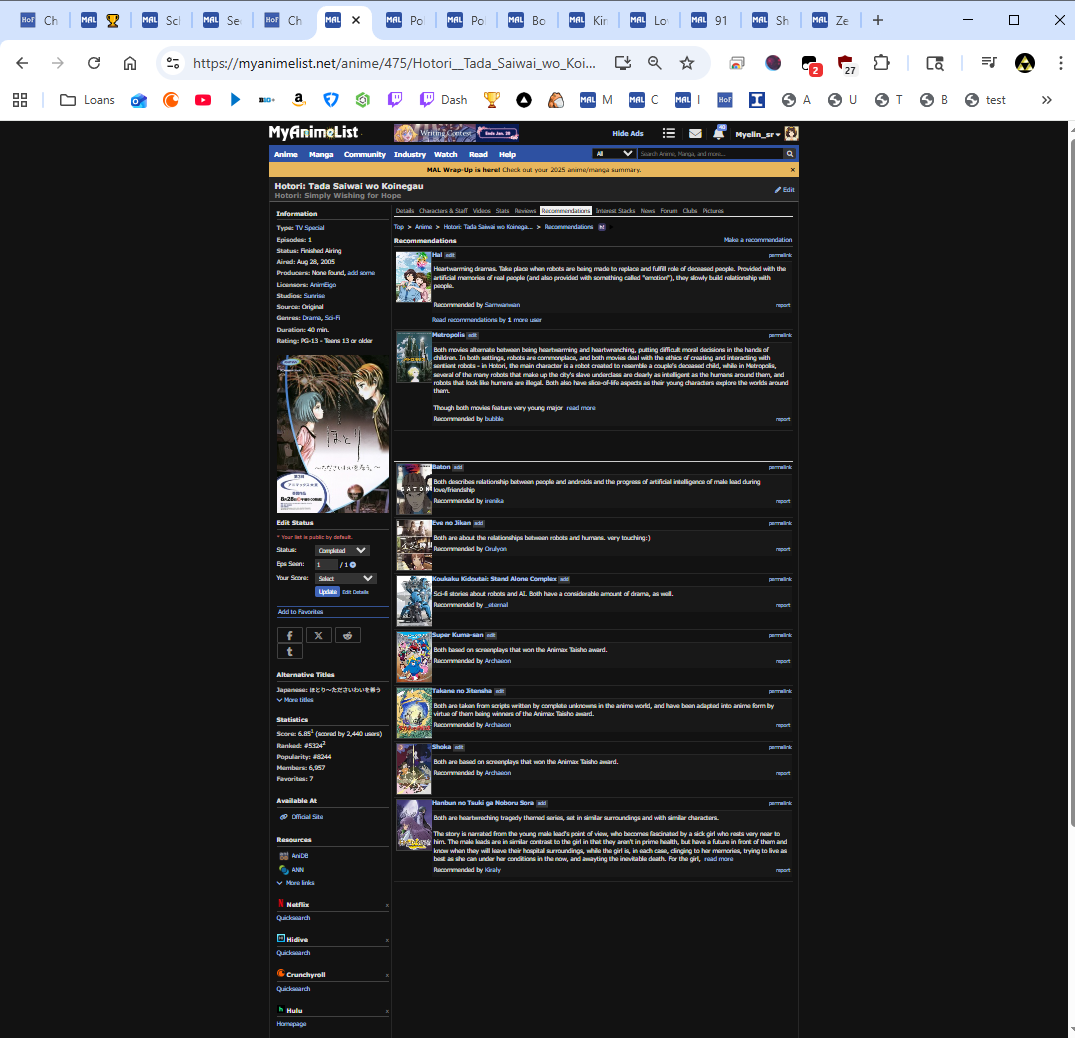The image size is (1075, 1038).
Task: Open a new browser tab
Action: 878,21
